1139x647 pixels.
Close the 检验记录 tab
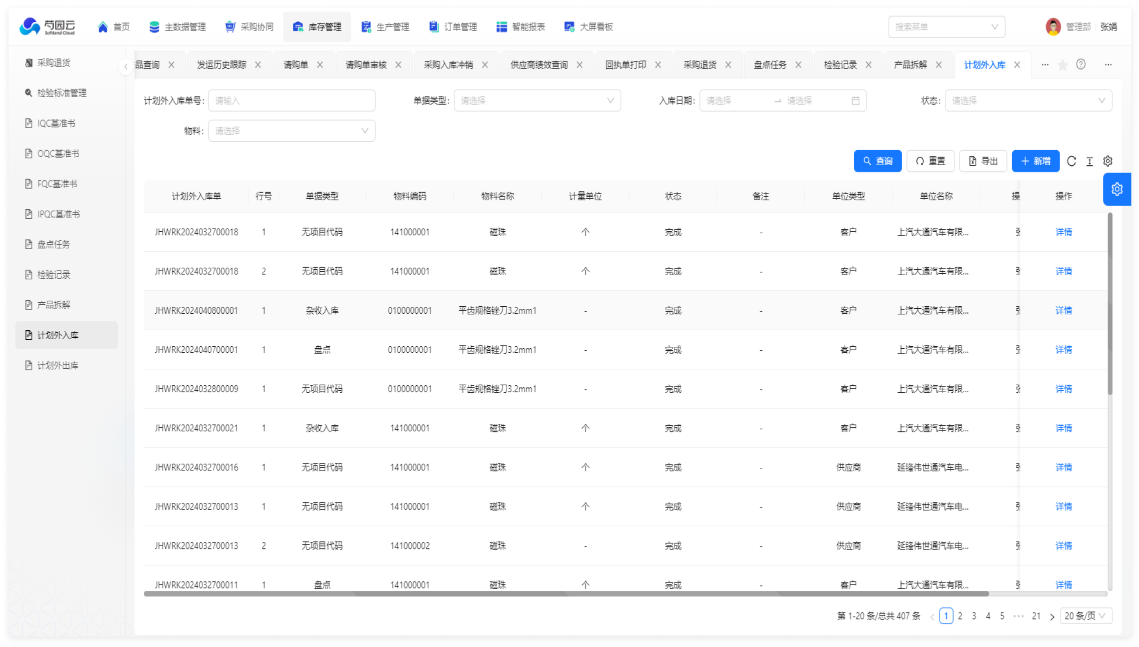click(x=868, y=65)
